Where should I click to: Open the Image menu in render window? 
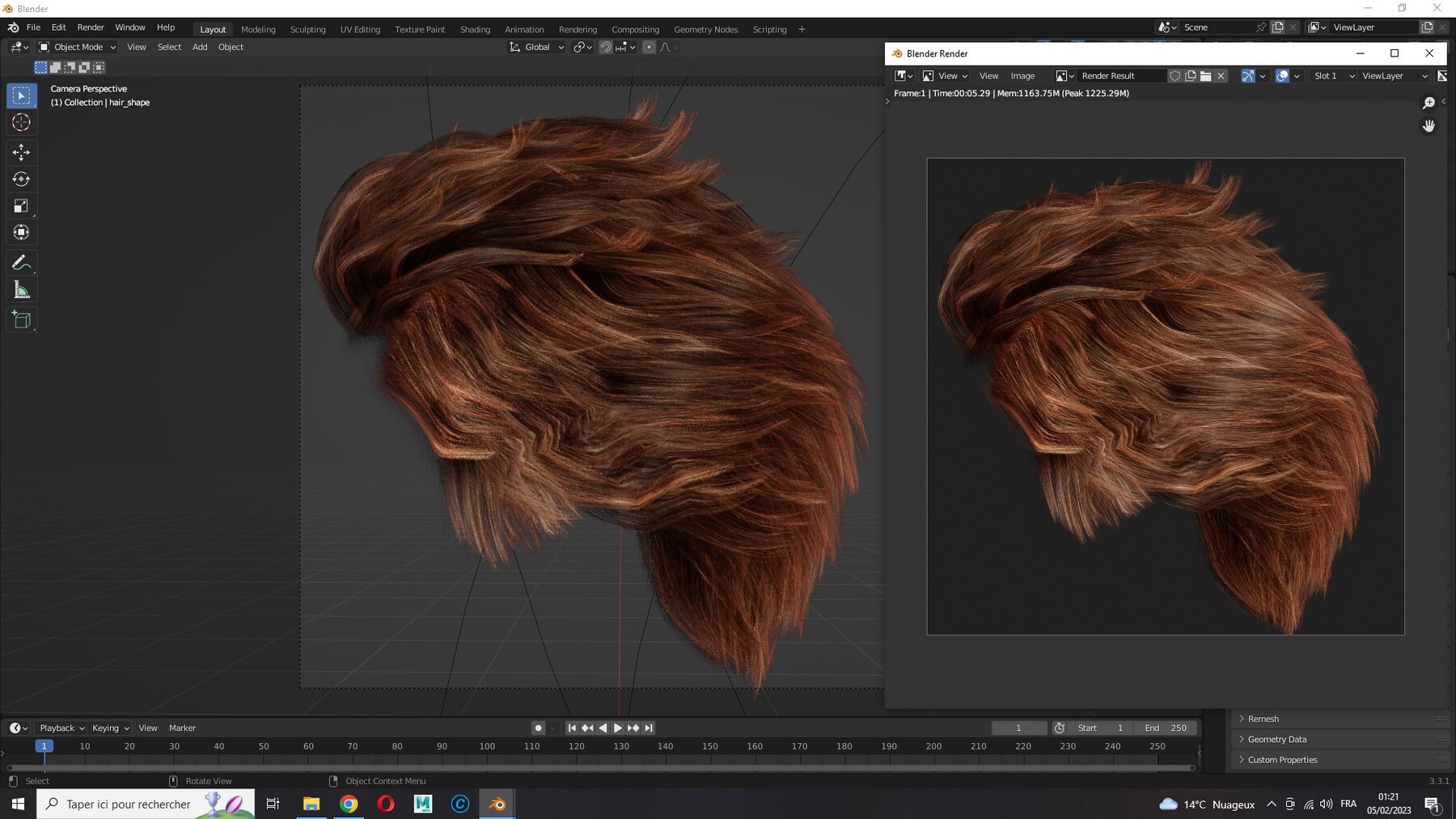click(1022, 76)
